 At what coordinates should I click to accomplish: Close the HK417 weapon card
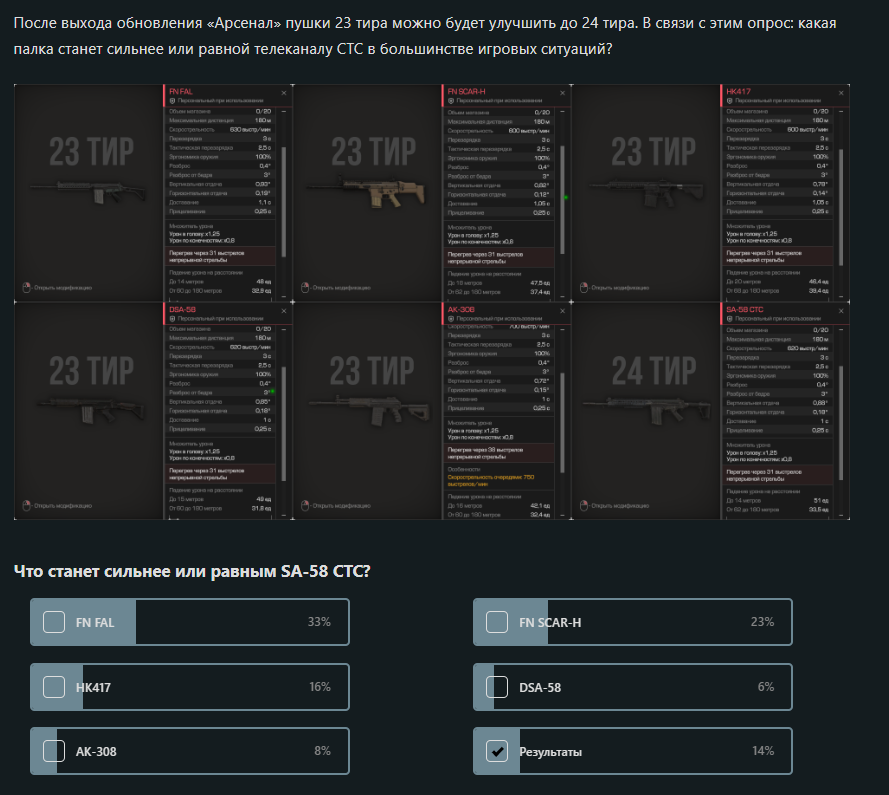841,93
